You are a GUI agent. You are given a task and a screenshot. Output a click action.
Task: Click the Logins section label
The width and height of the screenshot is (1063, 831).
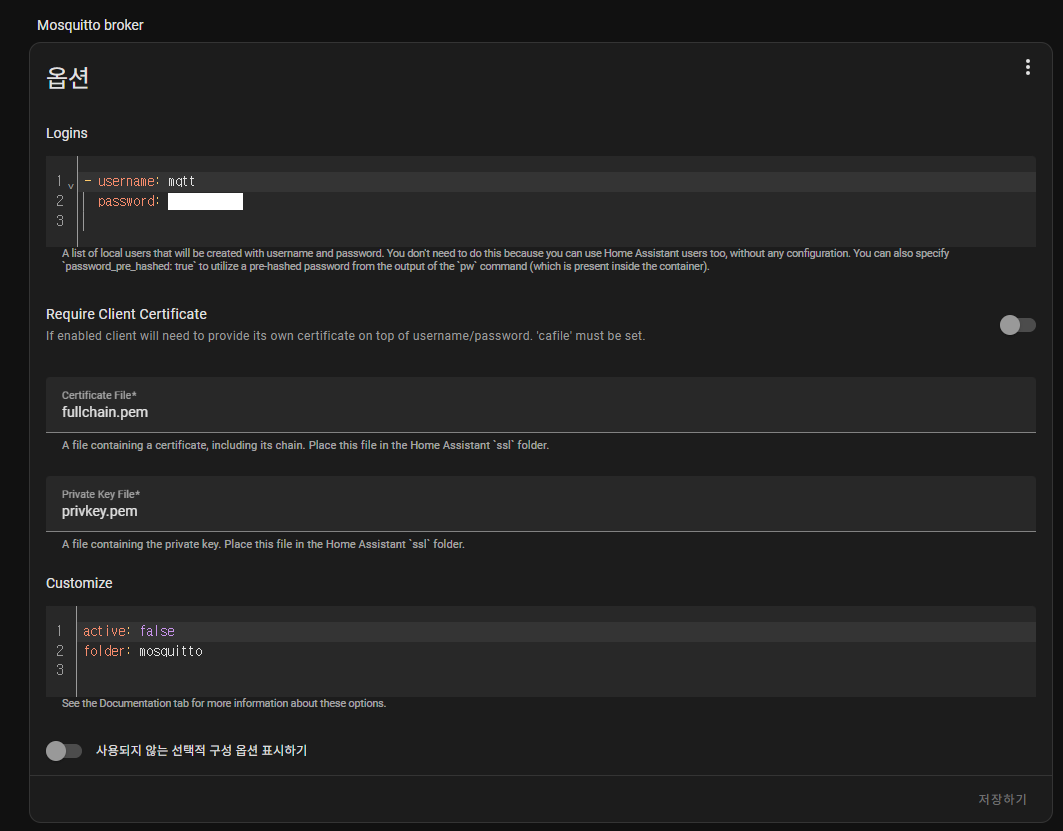66,133
